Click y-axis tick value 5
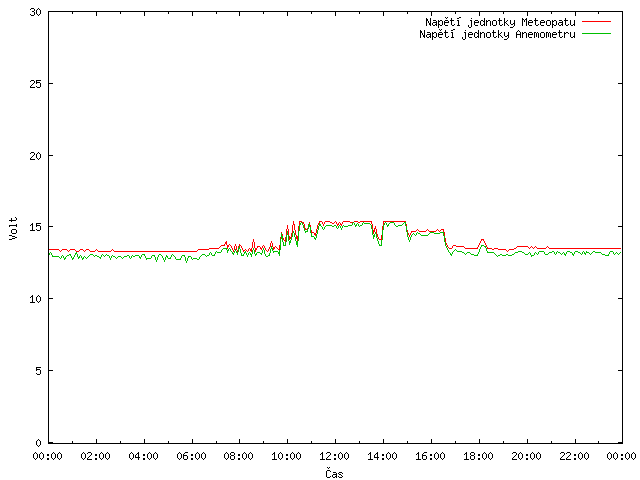Viewport: 640px width, 480px height. tap(38, 371)
